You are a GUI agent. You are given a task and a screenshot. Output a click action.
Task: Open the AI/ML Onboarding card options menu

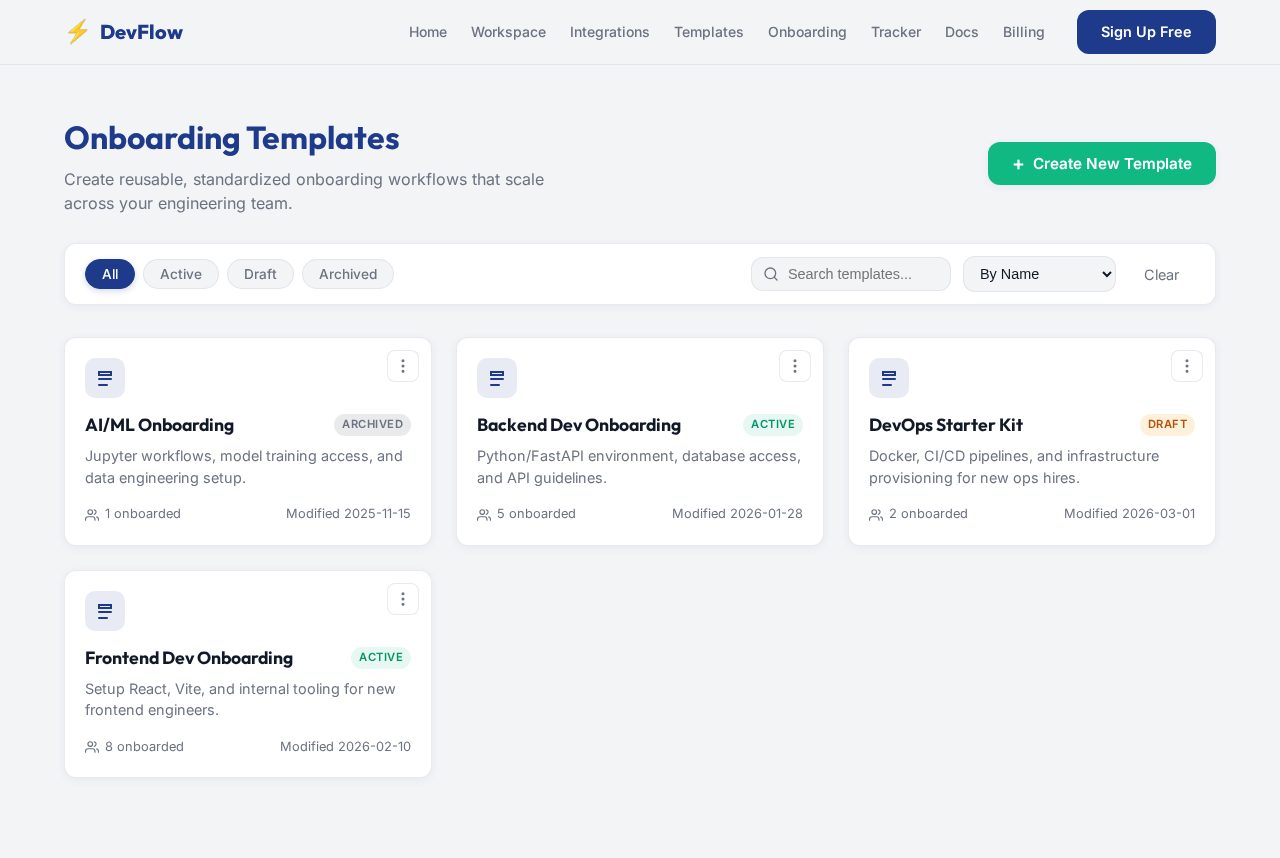click(x=403, y=366)
